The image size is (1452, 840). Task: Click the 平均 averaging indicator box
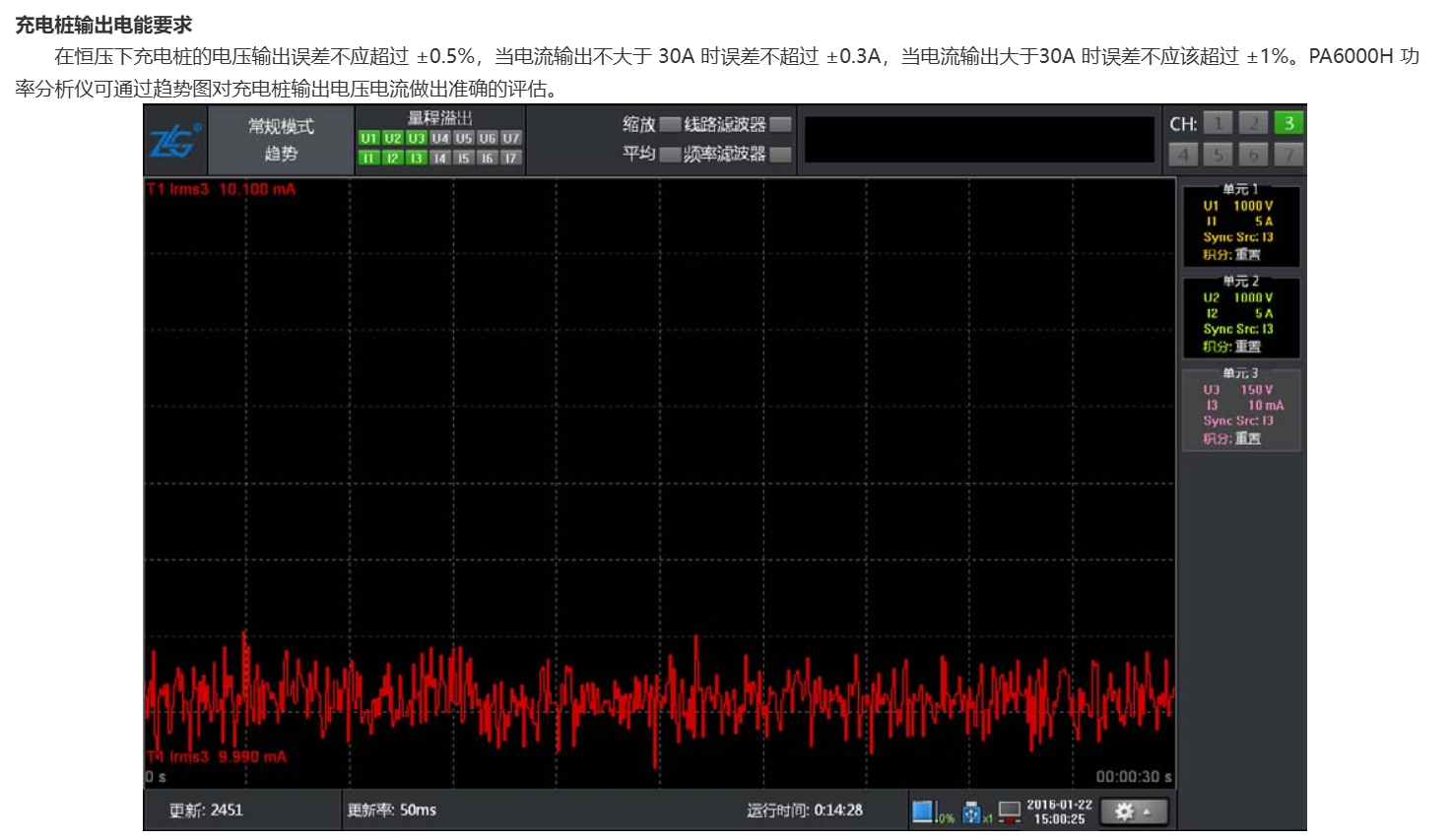tap(670, 154)
